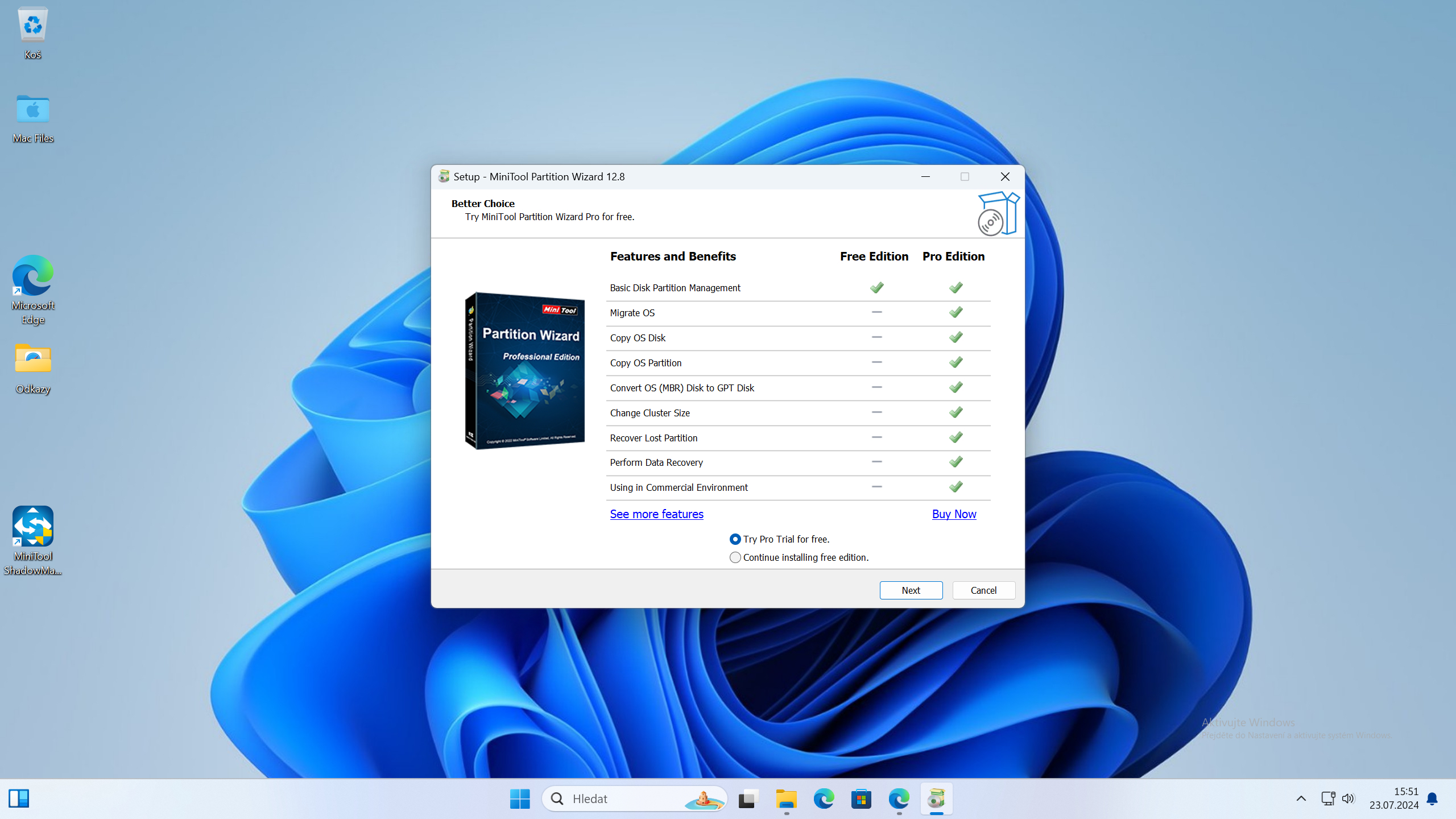This screenshot has height=819, width=1456.
Task: Expand the hidden system tray icons chevron
Action: [x=1301, y=799]
